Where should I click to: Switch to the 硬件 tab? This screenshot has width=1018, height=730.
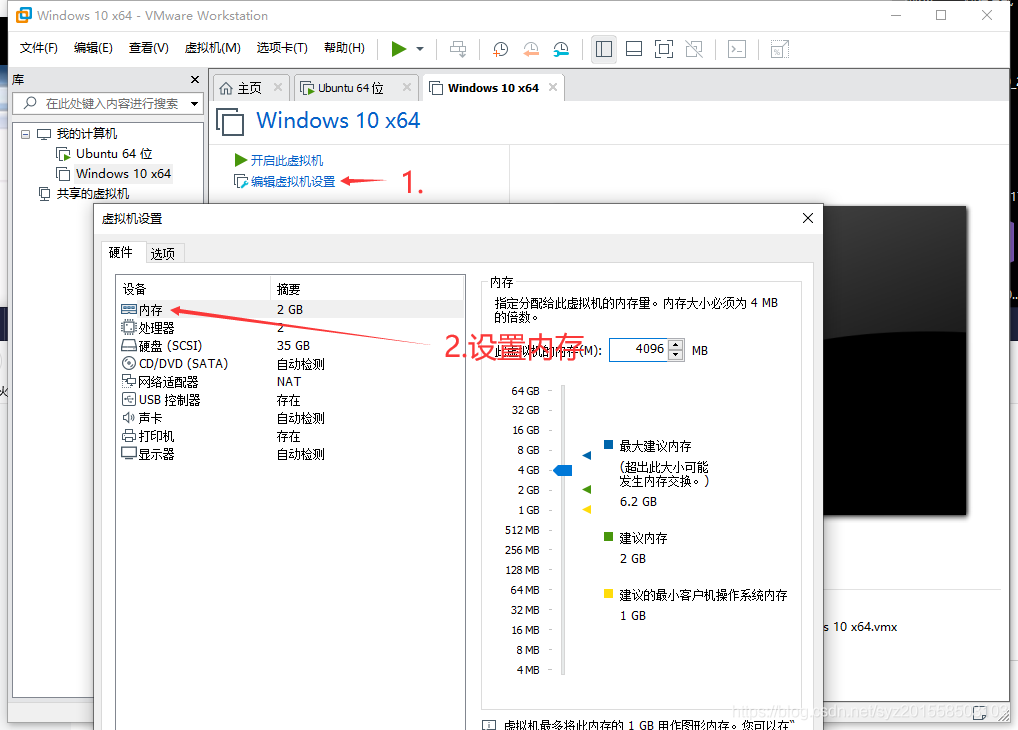click(121, 252)
